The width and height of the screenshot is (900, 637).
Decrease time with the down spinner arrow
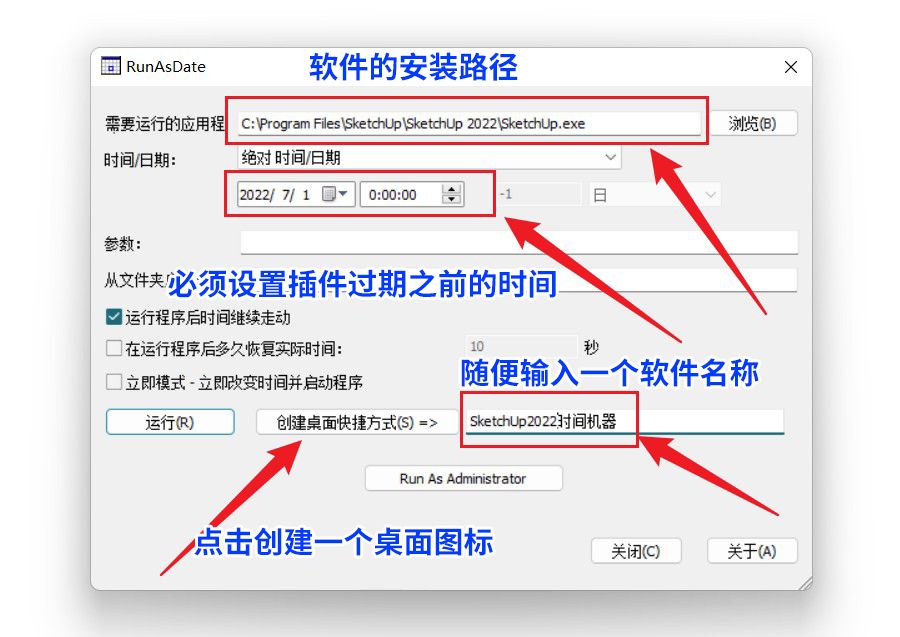coord(452,199)
